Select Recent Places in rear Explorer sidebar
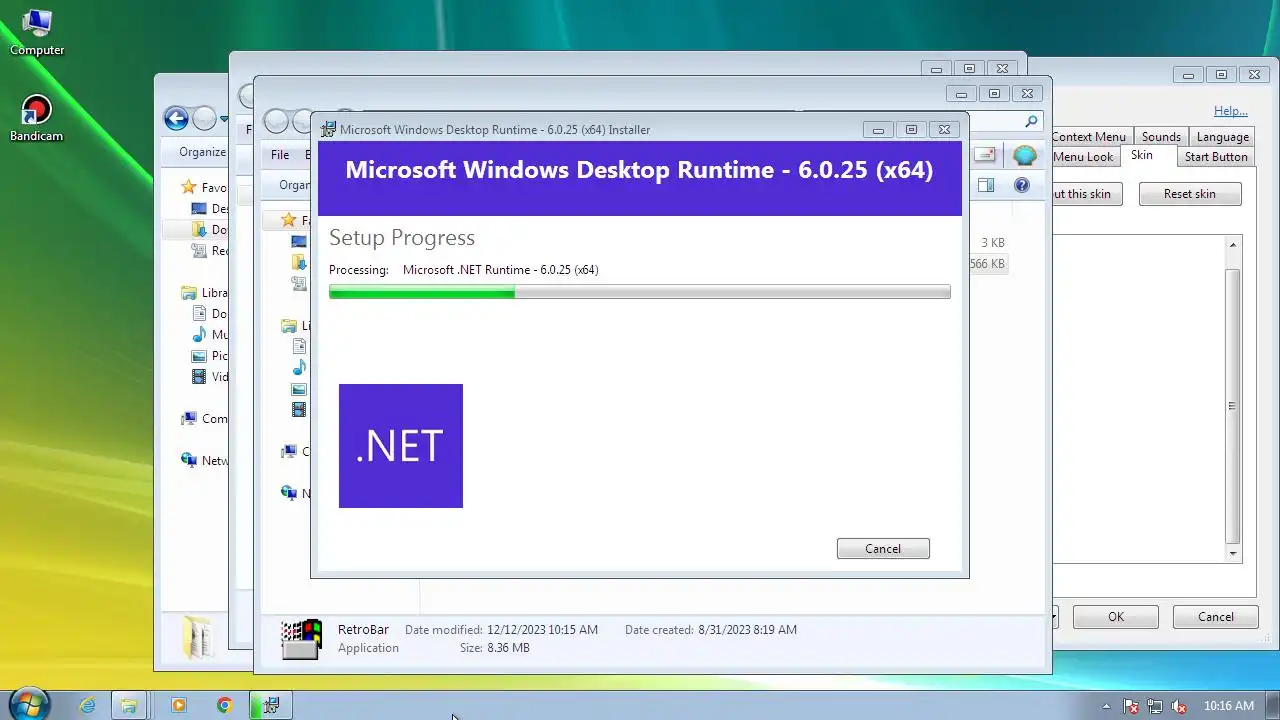The image size is (1280, 720). (209, 251)
